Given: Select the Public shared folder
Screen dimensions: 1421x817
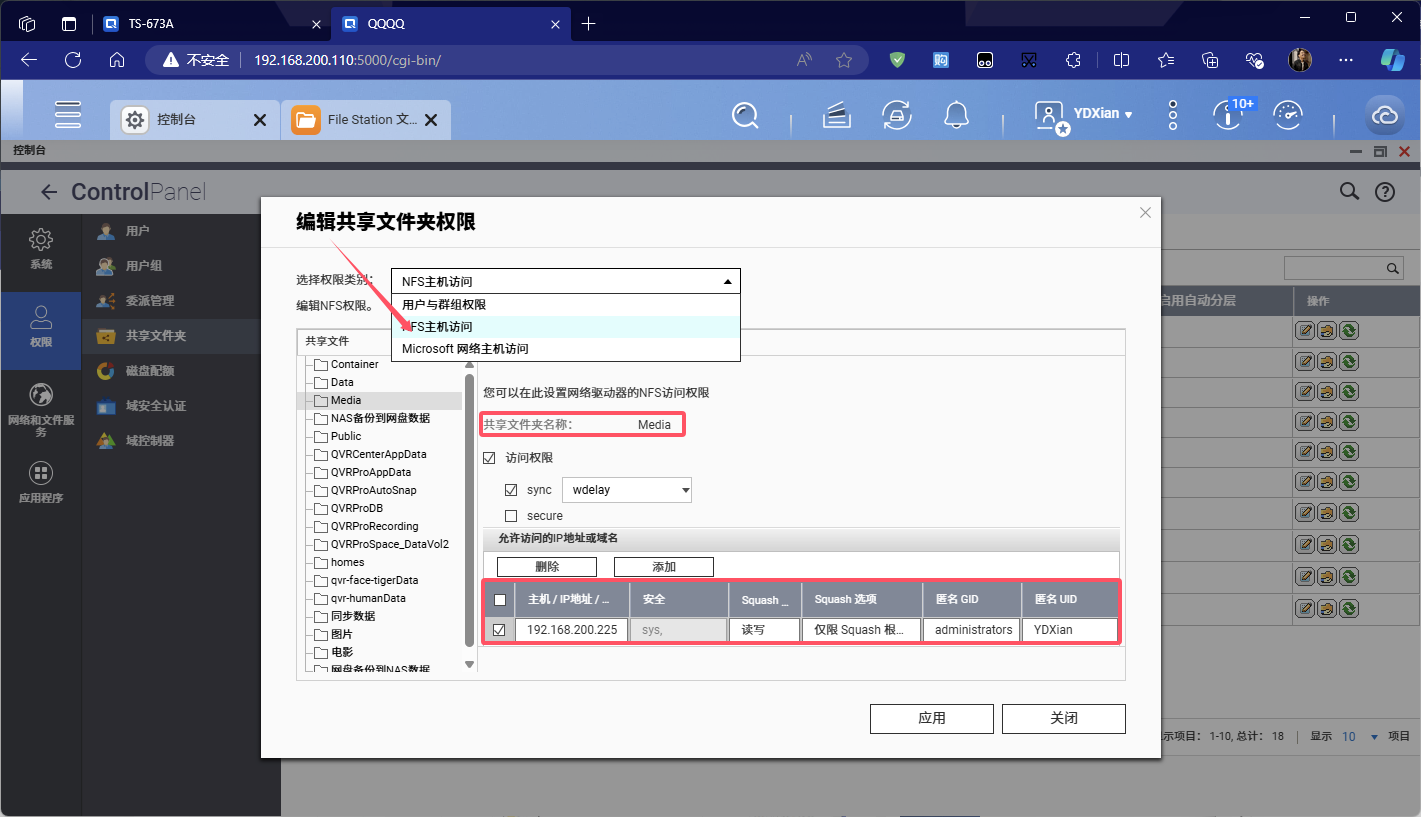Looking at the screenshot, I should click(346, 436).
